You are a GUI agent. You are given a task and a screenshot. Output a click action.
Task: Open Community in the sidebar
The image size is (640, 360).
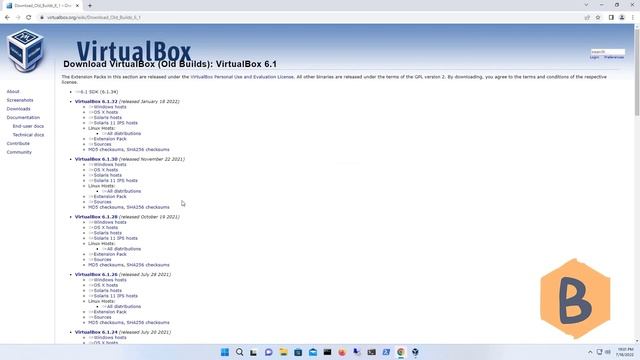click(x=19, y=152)
